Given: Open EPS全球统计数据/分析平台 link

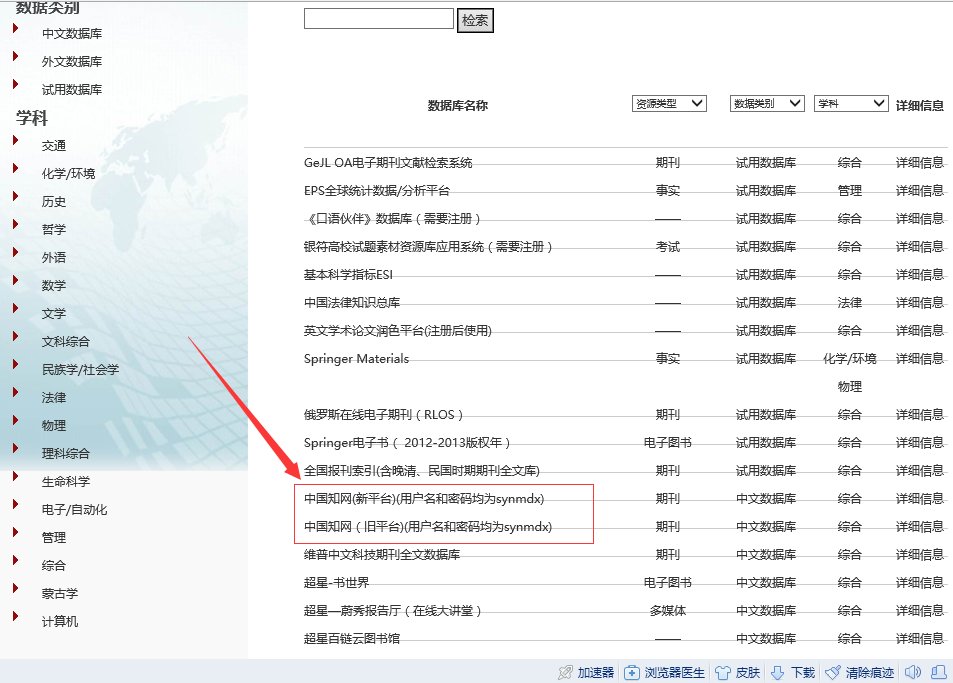Looking at the screenshot, I should click(377, 190).
